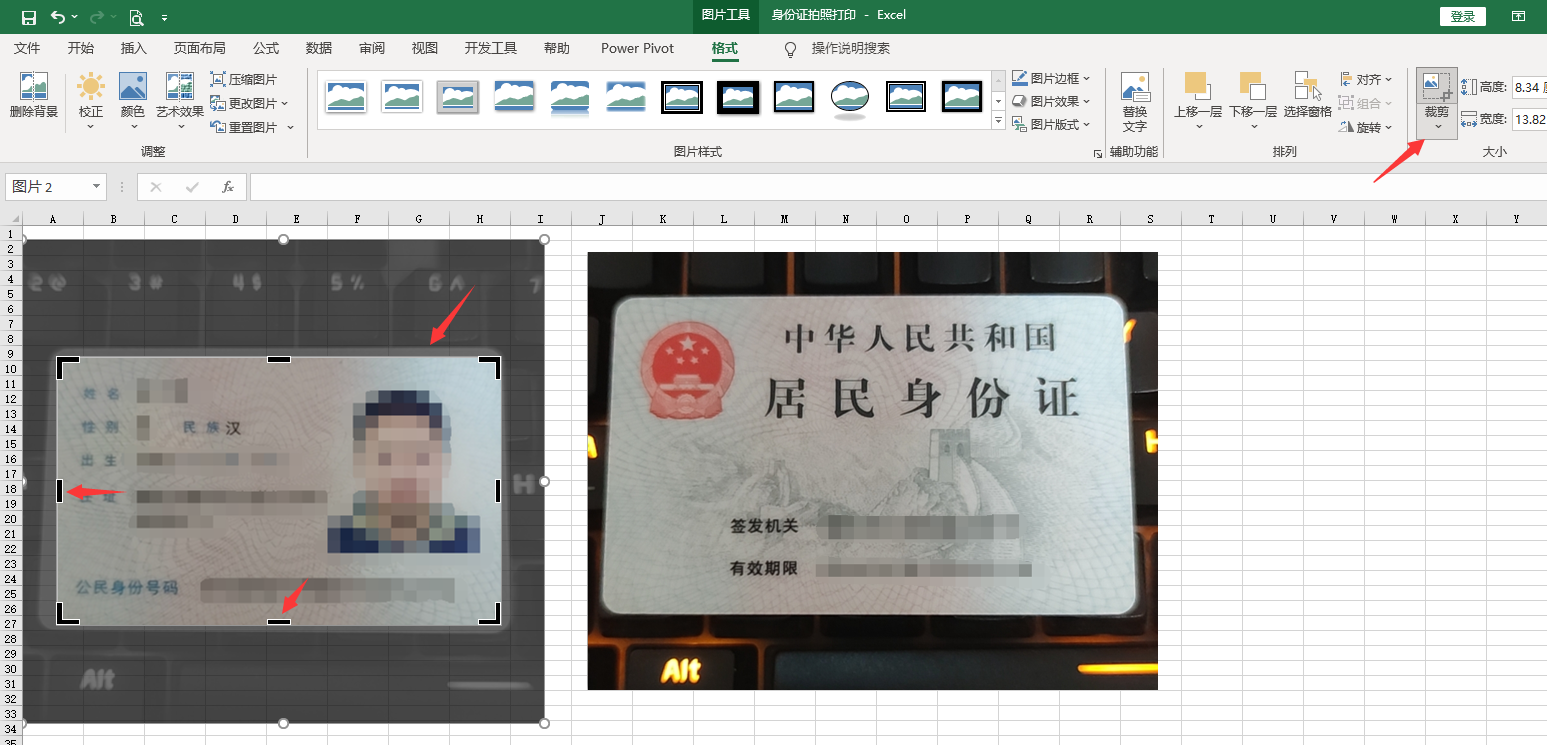
Task: Select the 格式 picture tools tab
Action: click(x=724, y=48)
